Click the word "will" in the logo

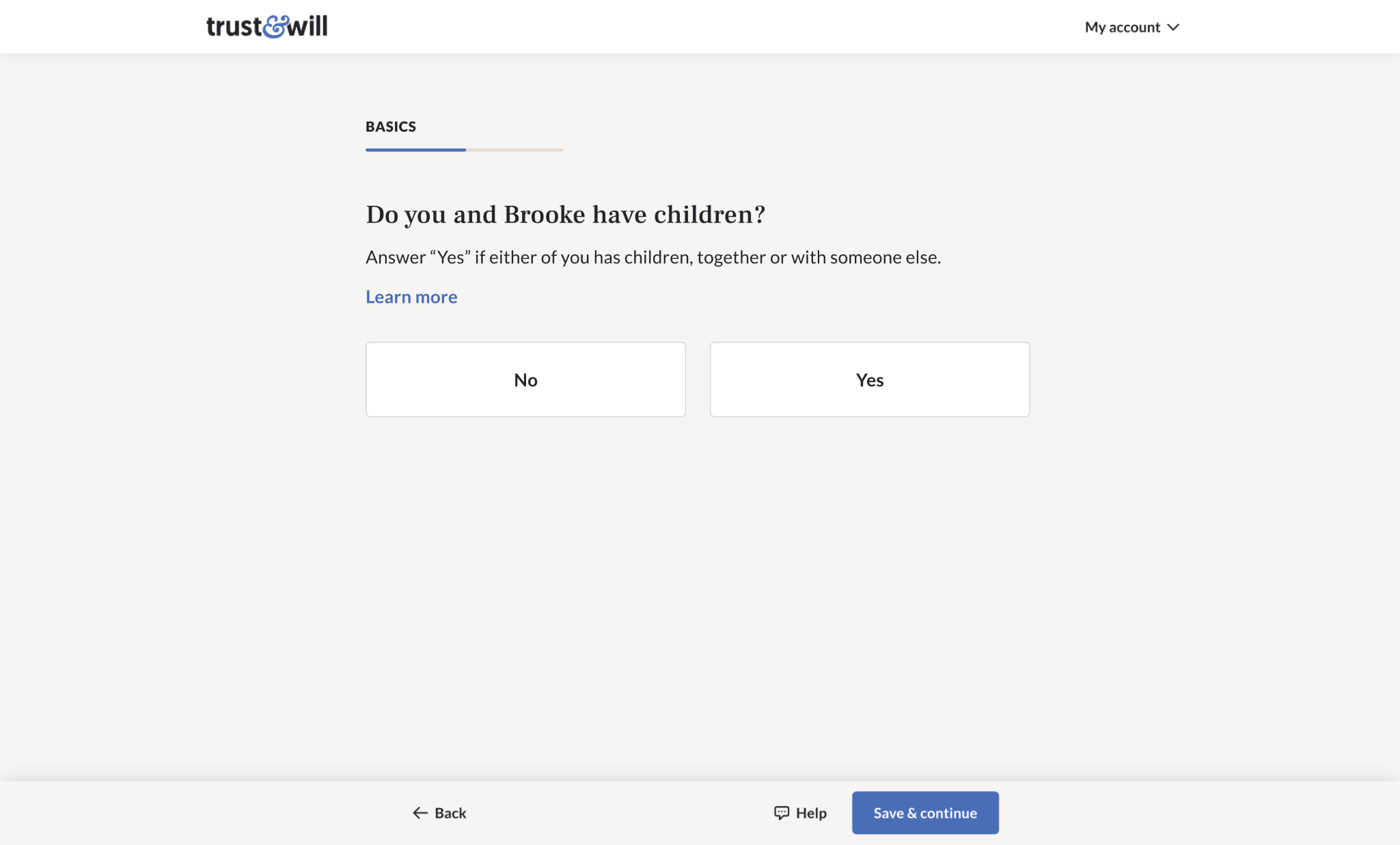pos(307,27)
